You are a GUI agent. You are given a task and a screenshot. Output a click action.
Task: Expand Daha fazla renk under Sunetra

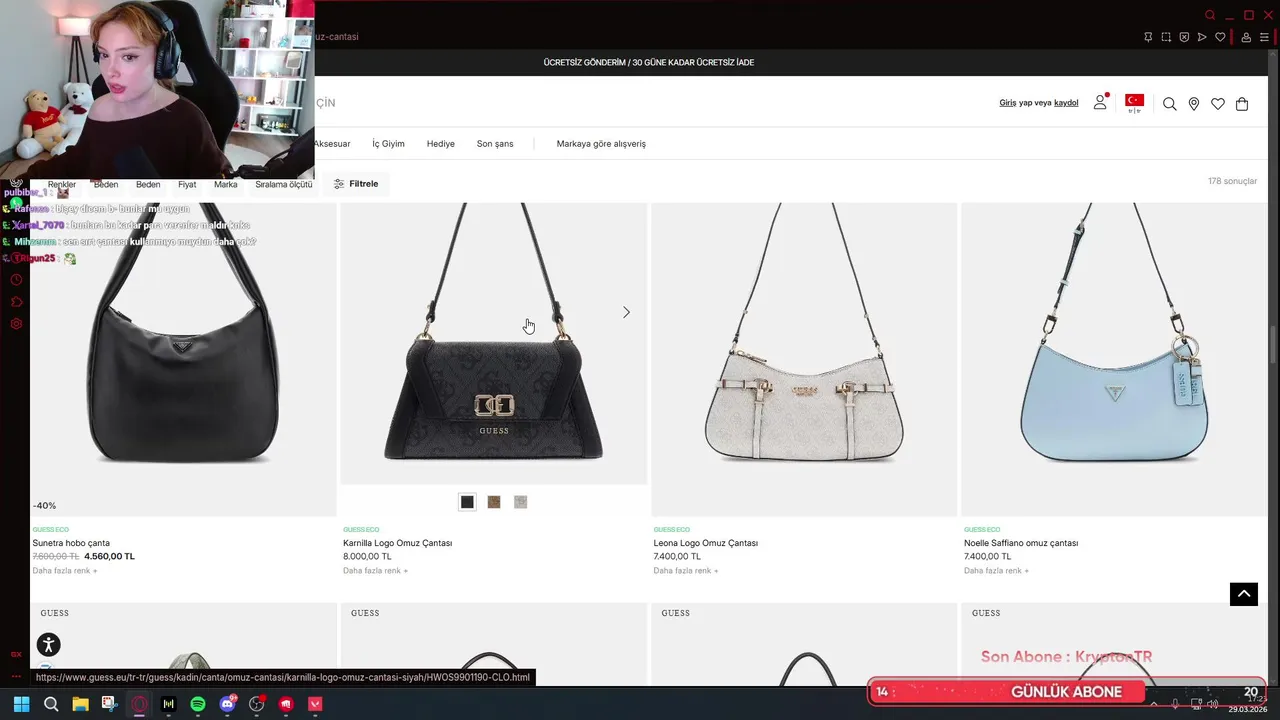point(65,571)
